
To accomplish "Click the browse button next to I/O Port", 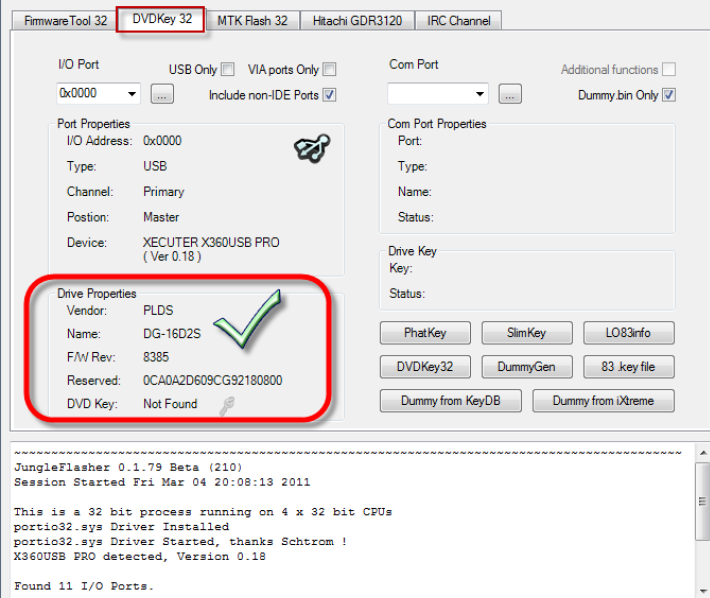I will (x=162, y=94).
